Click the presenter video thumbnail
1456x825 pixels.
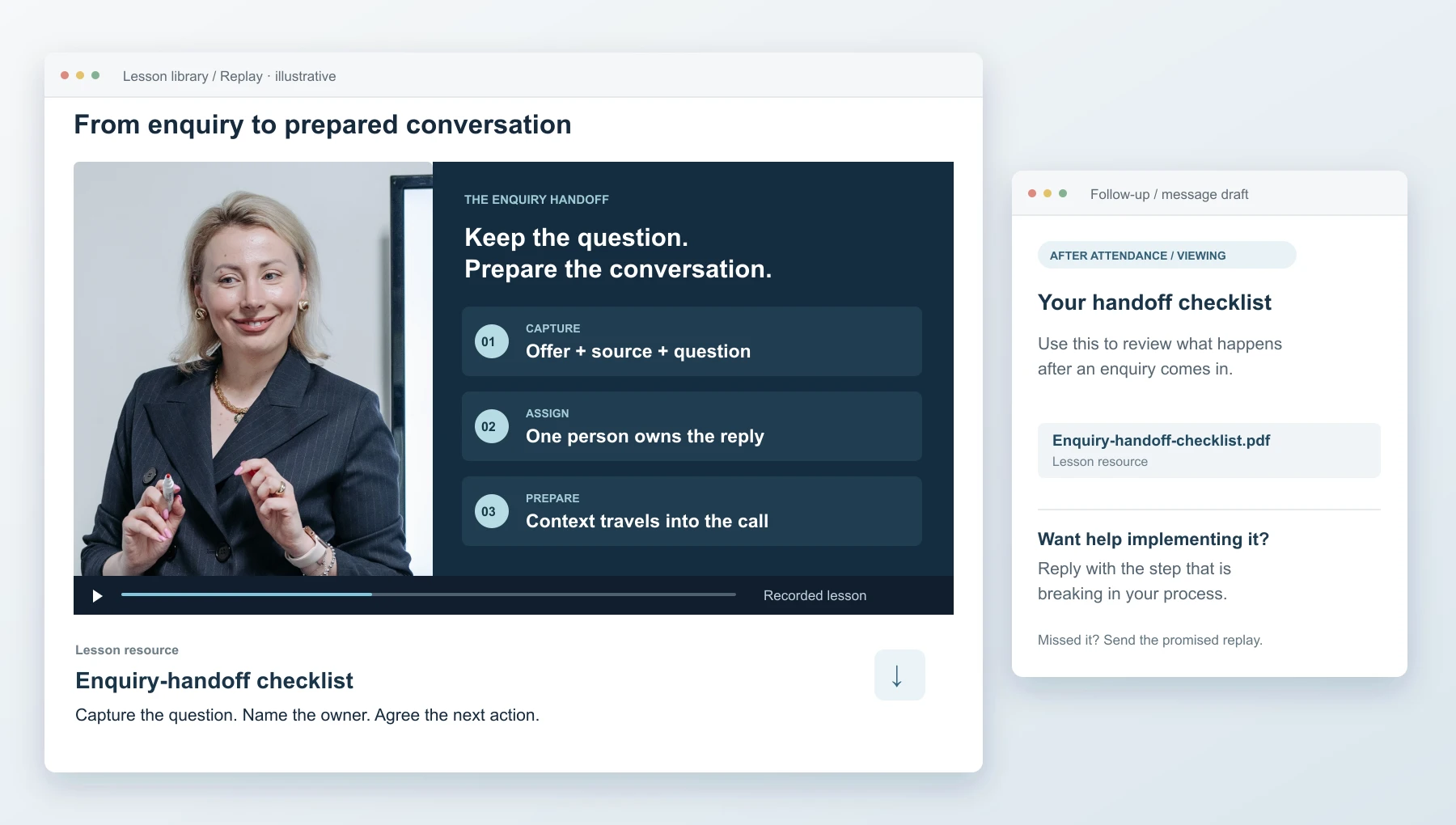tap(253, 369)
